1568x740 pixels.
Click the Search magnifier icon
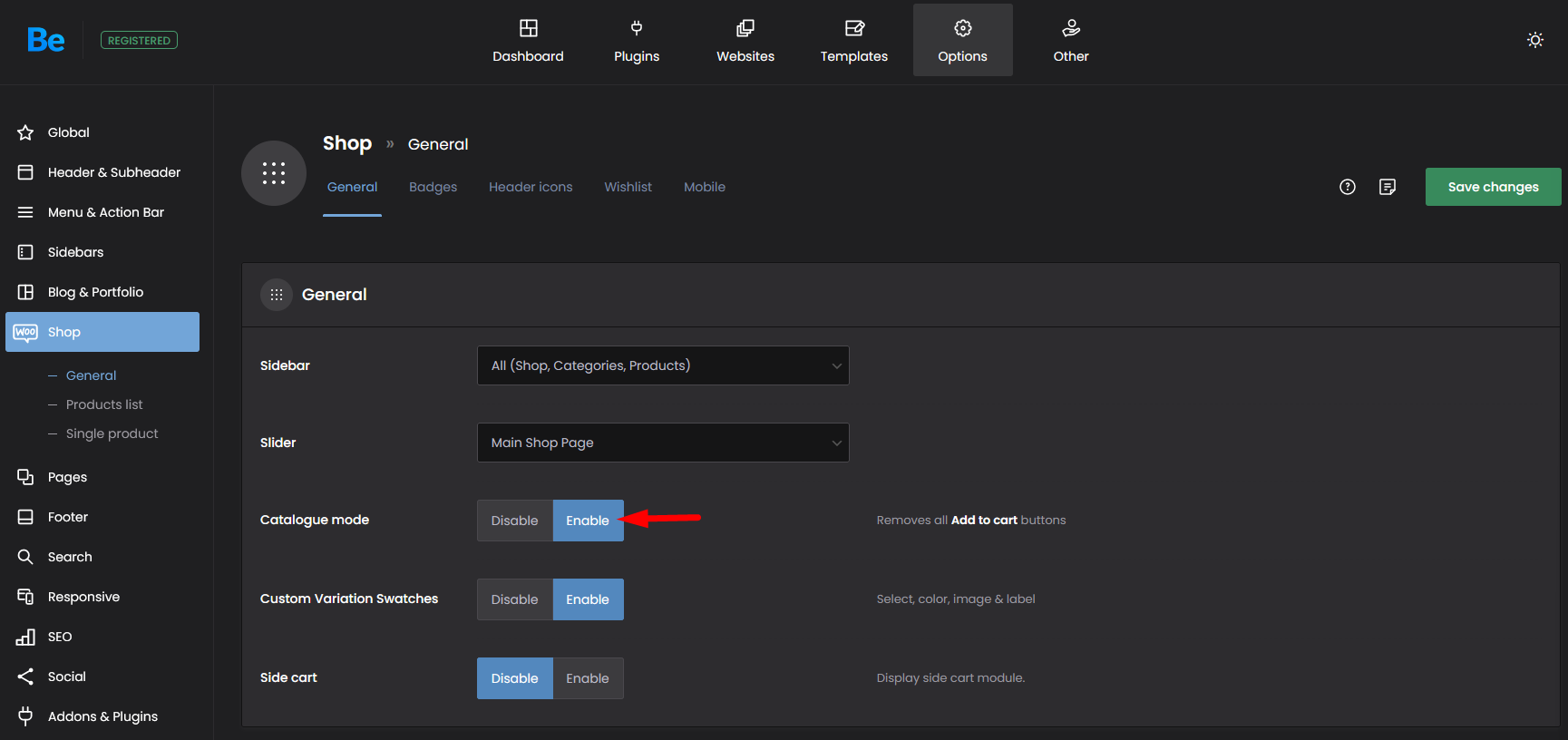pyautogui.click(x=25, y=557)
